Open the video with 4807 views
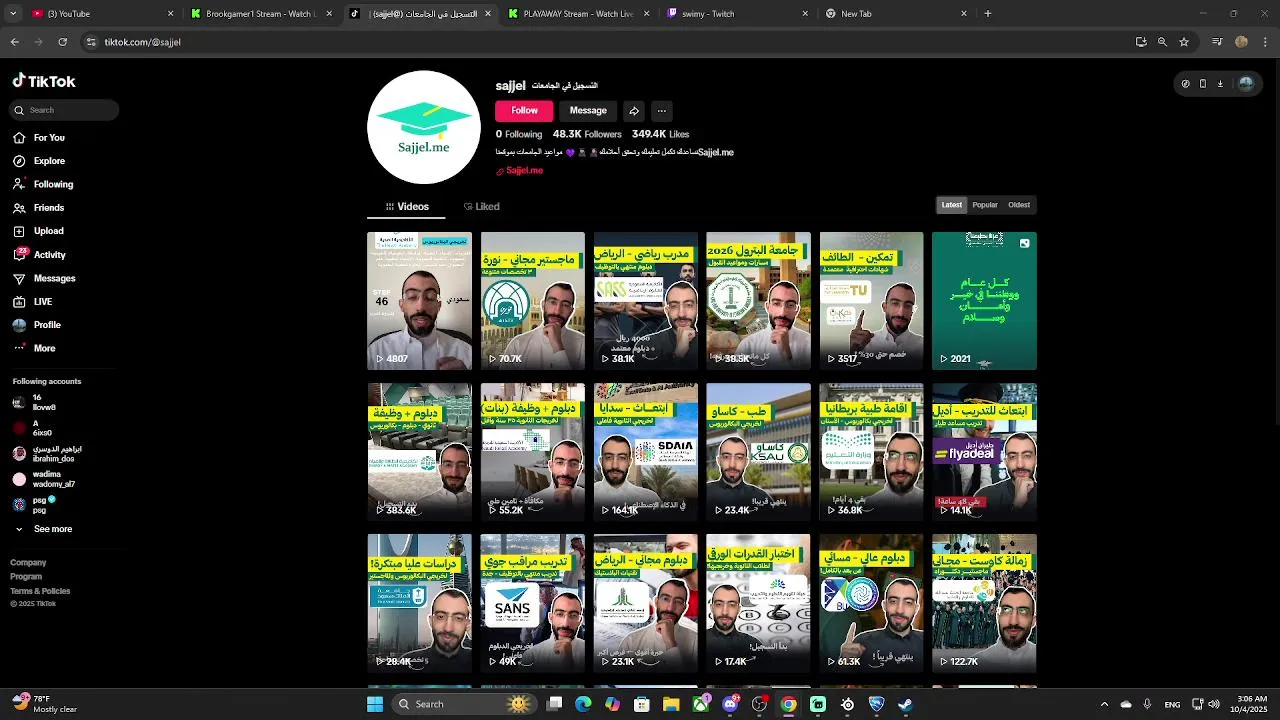The height and width of the screenshot is (720, 1280). [x=419, y=301]
